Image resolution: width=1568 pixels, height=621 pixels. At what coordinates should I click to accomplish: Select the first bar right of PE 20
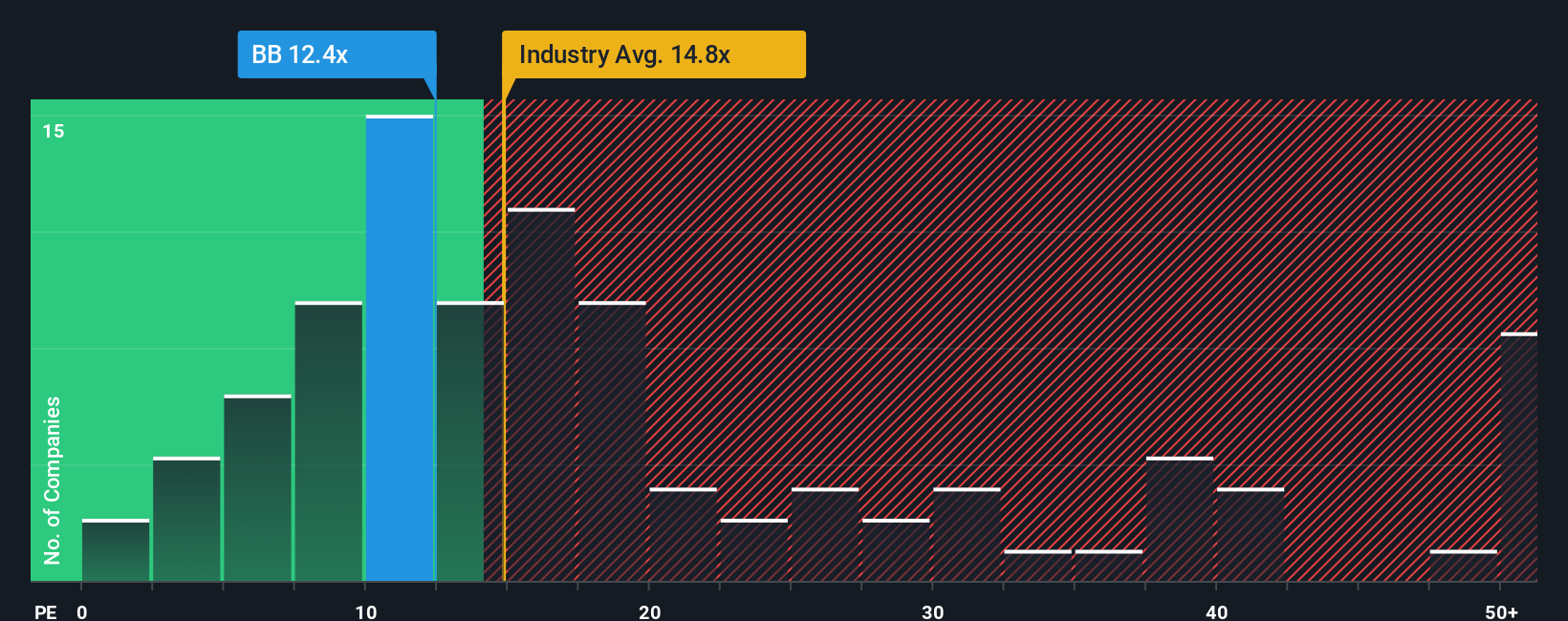coord(683,535)
